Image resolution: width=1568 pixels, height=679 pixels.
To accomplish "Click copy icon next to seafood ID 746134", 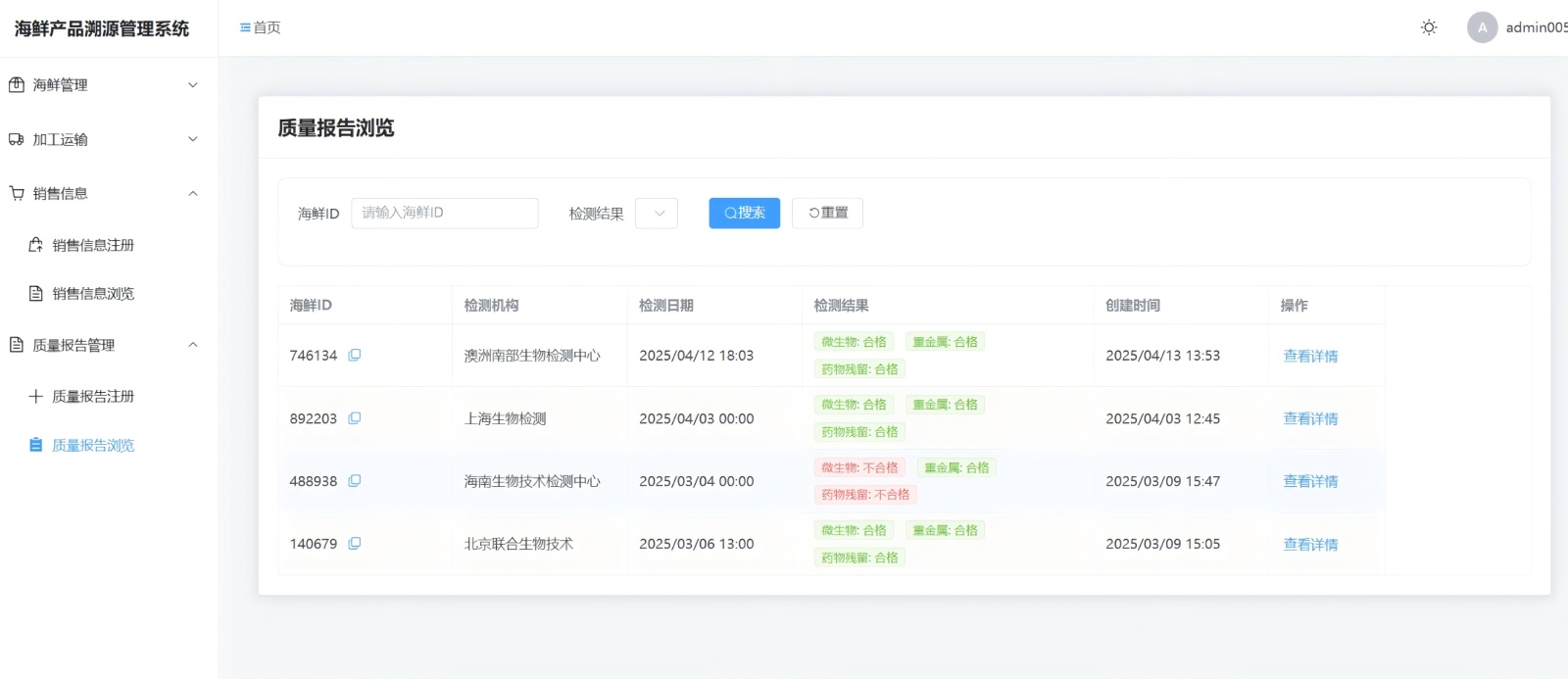I will (x=355, y=355).
